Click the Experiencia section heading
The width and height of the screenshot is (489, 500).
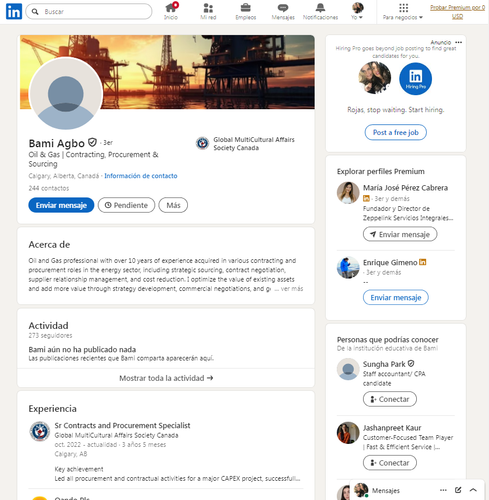point(52,409)
